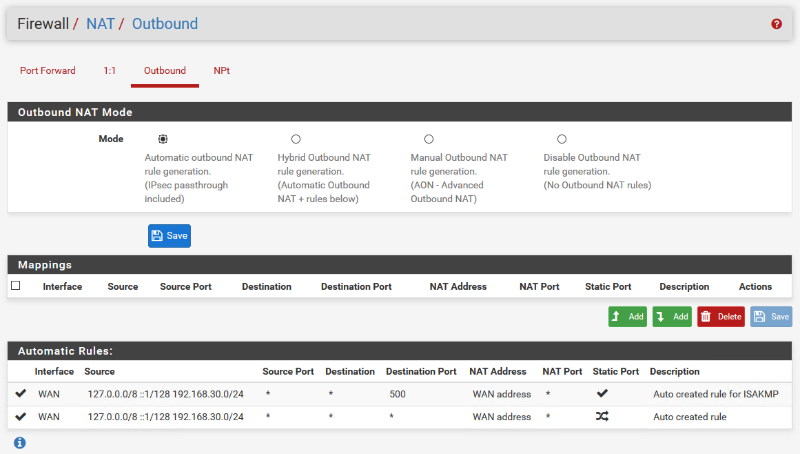Screen dimensions: 800x454
Task: Click the NAT breadcrumb link
Action: tap(100, 23)
